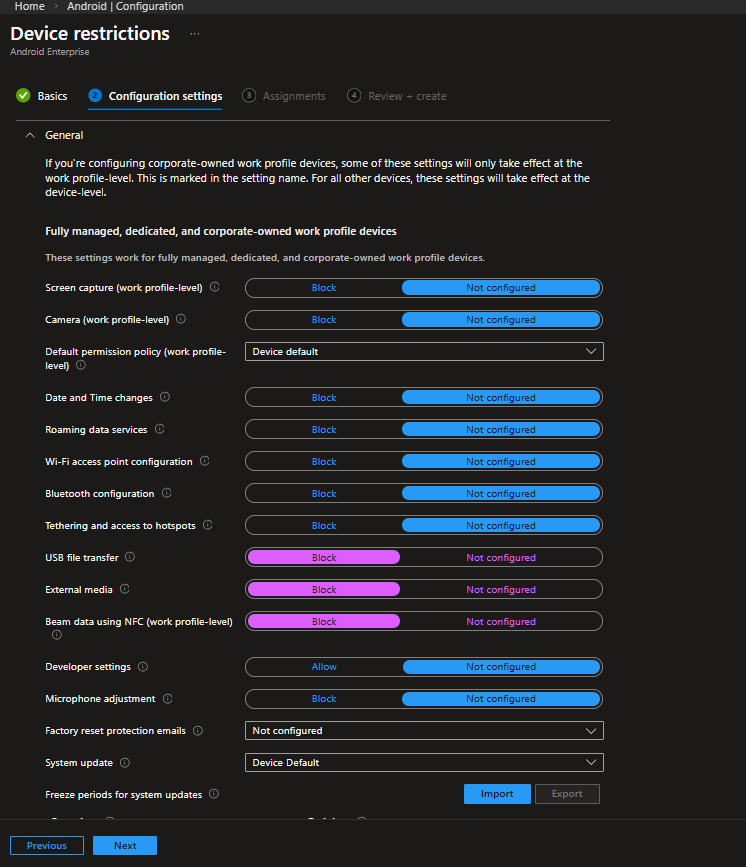This screenshot has height=867, width=746.
Task: Set USB file transfer to Not configured
Action: (x=501, y=558)
